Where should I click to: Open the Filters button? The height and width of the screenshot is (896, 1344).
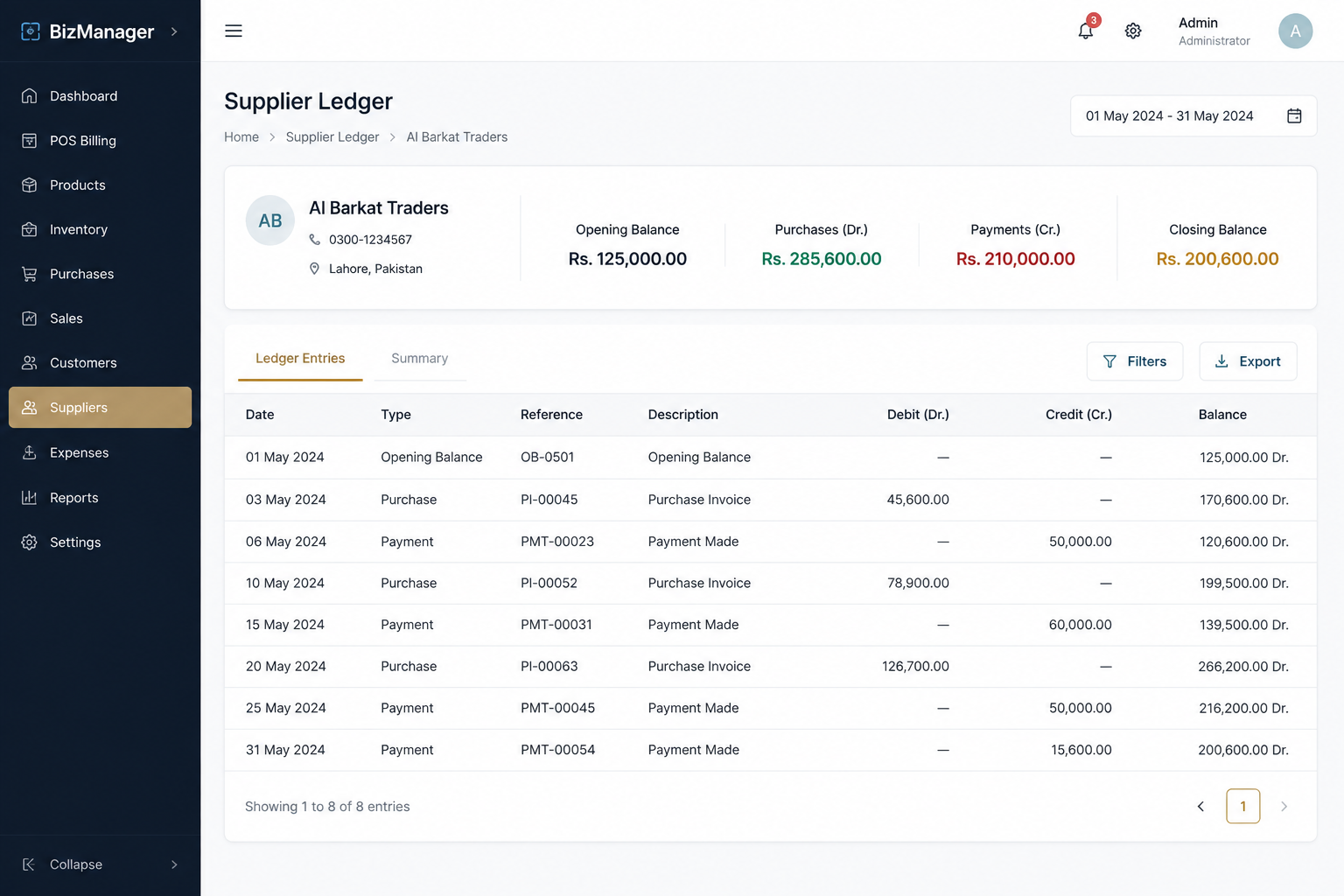click(1135, 361)
